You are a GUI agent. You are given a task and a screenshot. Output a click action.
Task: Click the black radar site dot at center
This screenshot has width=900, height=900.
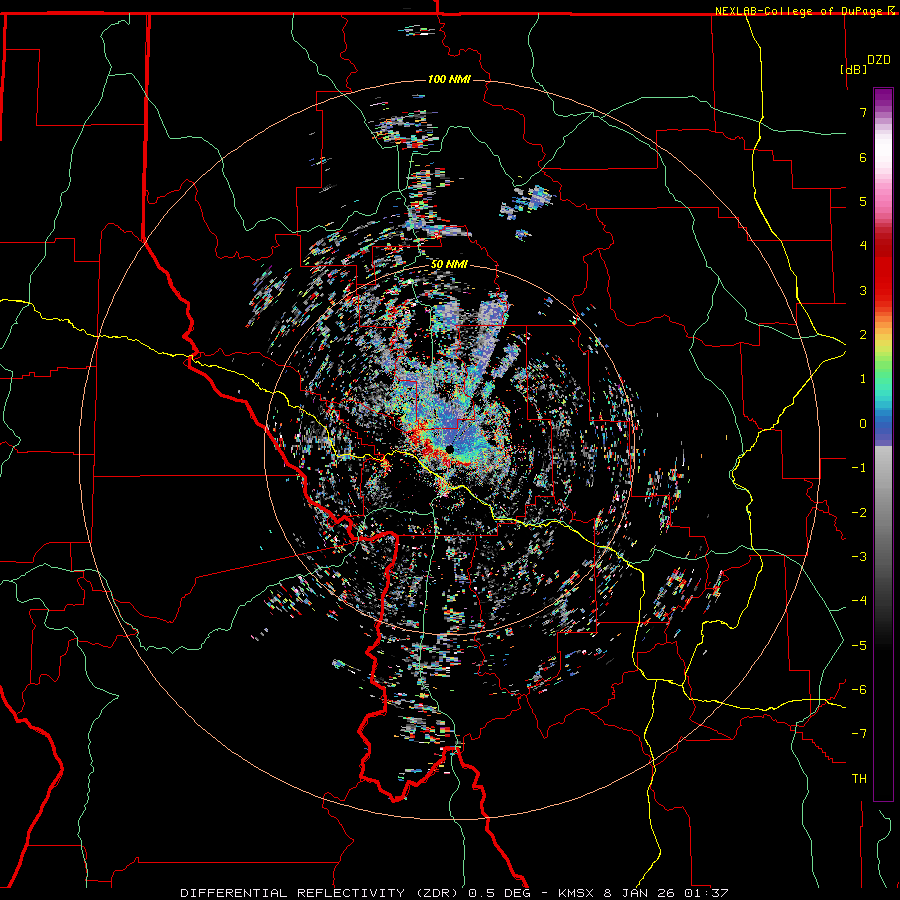(449, 449)
